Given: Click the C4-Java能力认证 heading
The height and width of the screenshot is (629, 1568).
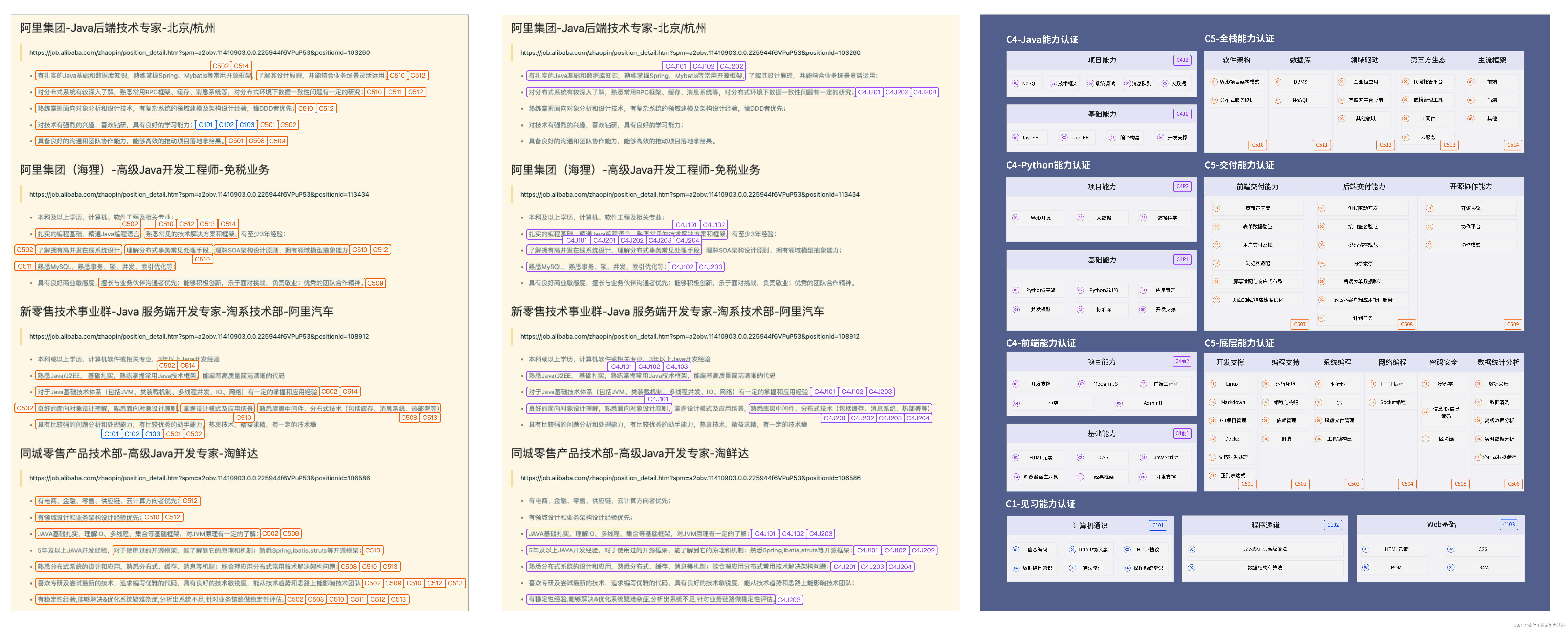Looking at the screenshot, I should click(1042, 40).
